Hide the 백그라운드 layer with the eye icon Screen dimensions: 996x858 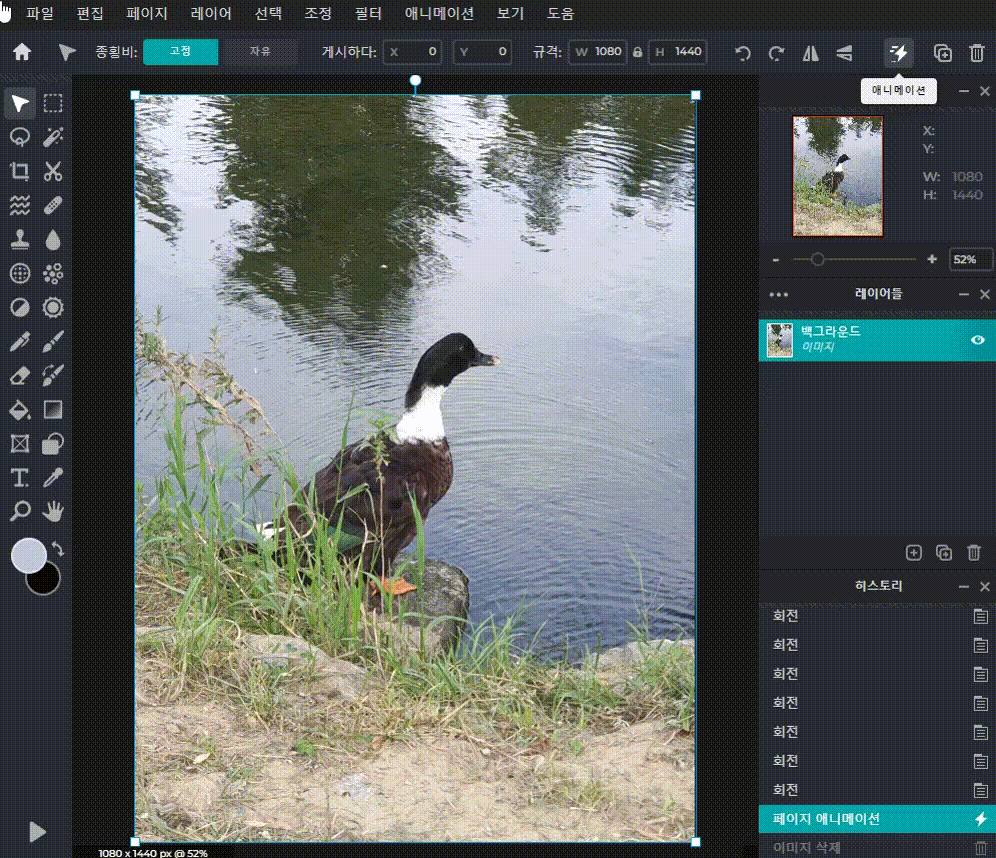(978, 340)
